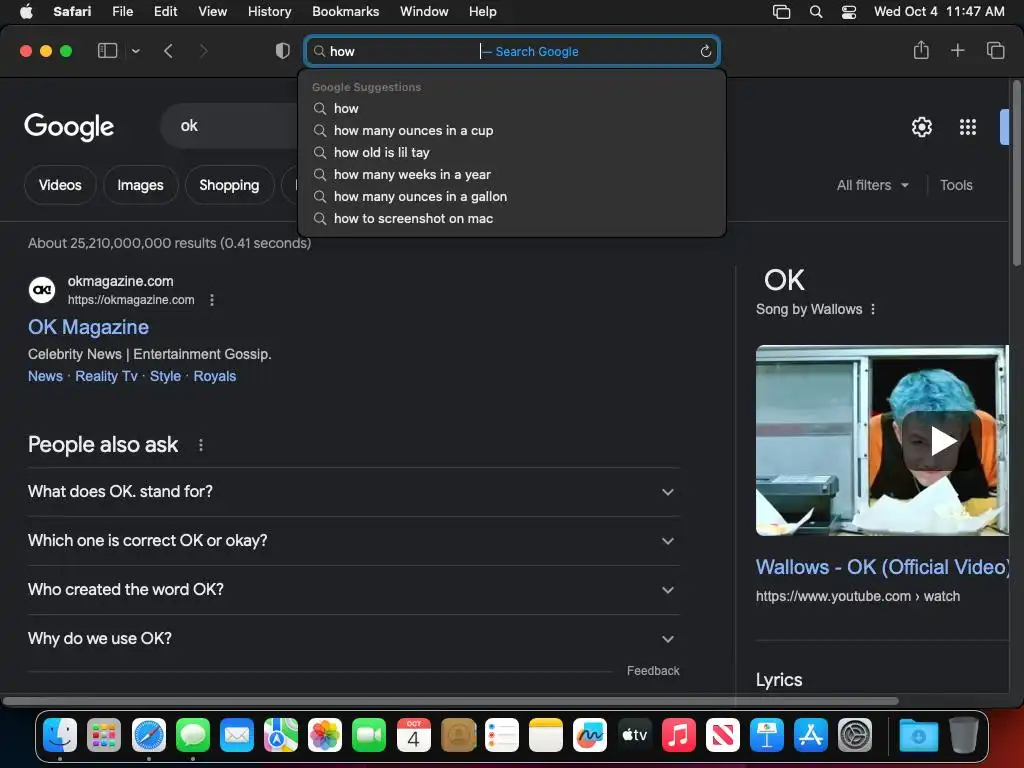Show tab overview
The width and height of the screenshot is (1024, 768).
tap(995, 50)
